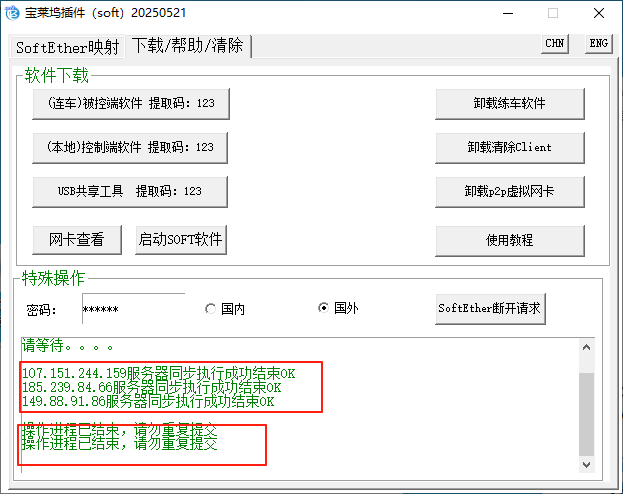Click the 密码 password field

(132, 309)
